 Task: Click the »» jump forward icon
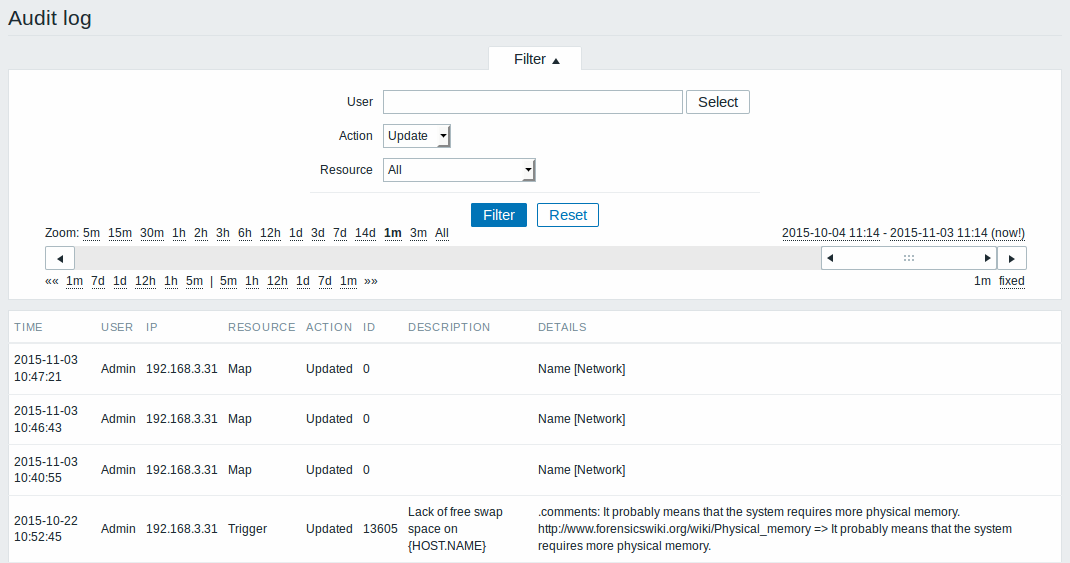tap(371, 281)
